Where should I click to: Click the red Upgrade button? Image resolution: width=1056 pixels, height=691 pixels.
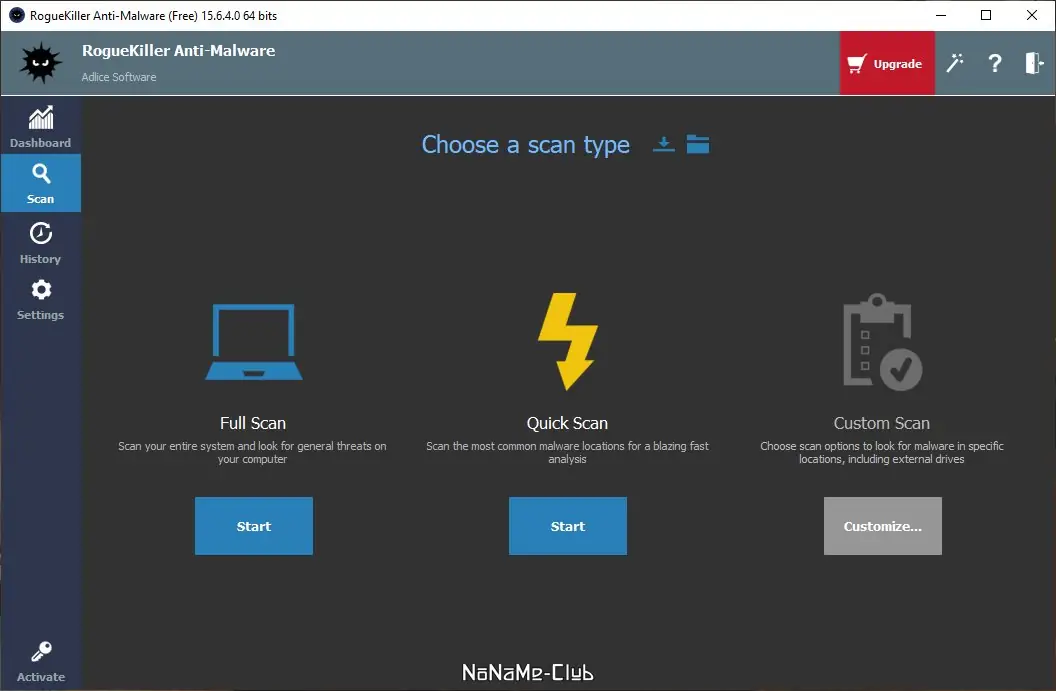point(887,63)
